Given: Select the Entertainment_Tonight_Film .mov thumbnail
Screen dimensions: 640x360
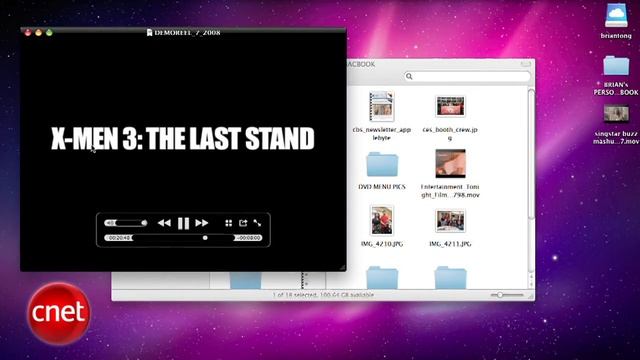Looking at the screenshot, I should pyautogui.click(x=450, y=164).
